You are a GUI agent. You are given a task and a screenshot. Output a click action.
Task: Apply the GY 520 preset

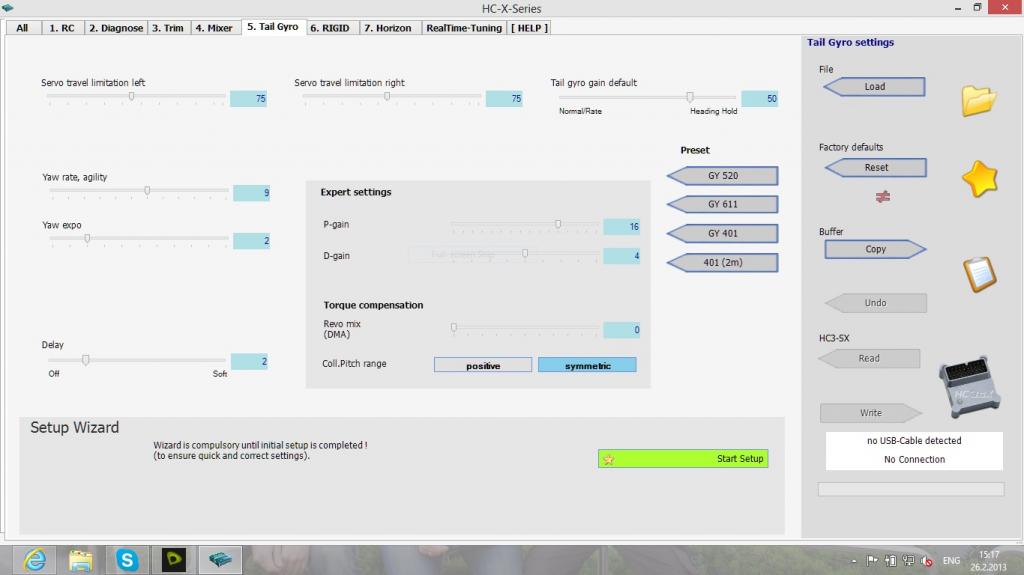click(x=722, y=176)
